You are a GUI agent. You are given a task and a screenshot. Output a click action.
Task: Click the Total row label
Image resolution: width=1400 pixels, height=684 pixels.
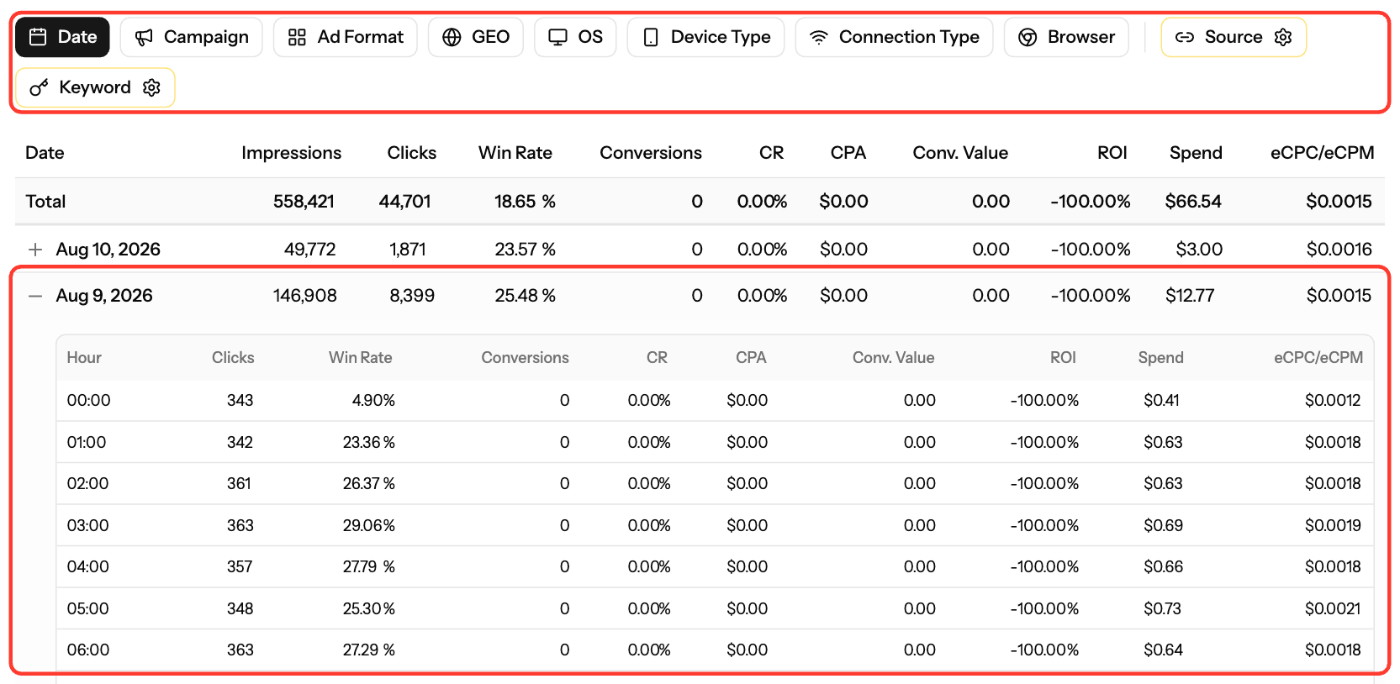46,201
